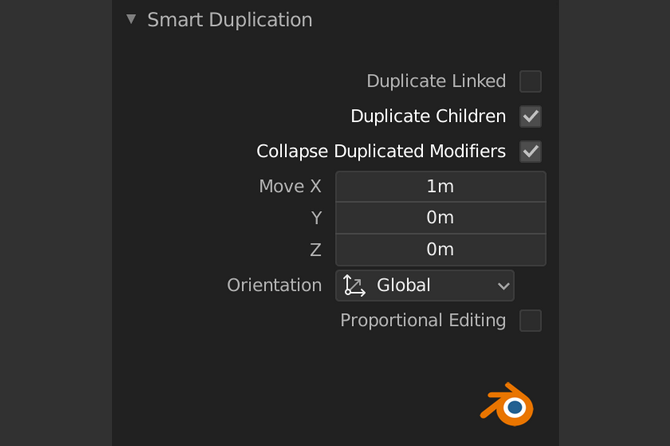Click the Blender logo icon
The height and width of the screenshot is (446, 670).
pyautogui.click(x=508, y=404)
